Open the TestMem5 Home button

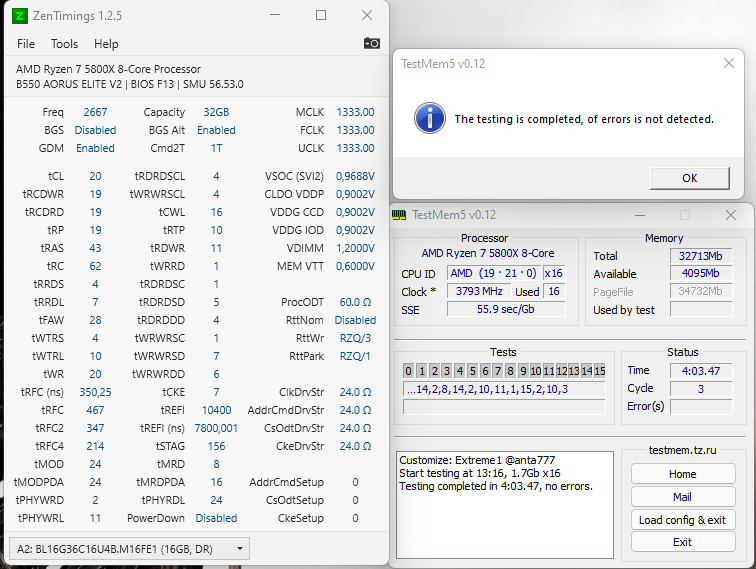tap(683, 474)
